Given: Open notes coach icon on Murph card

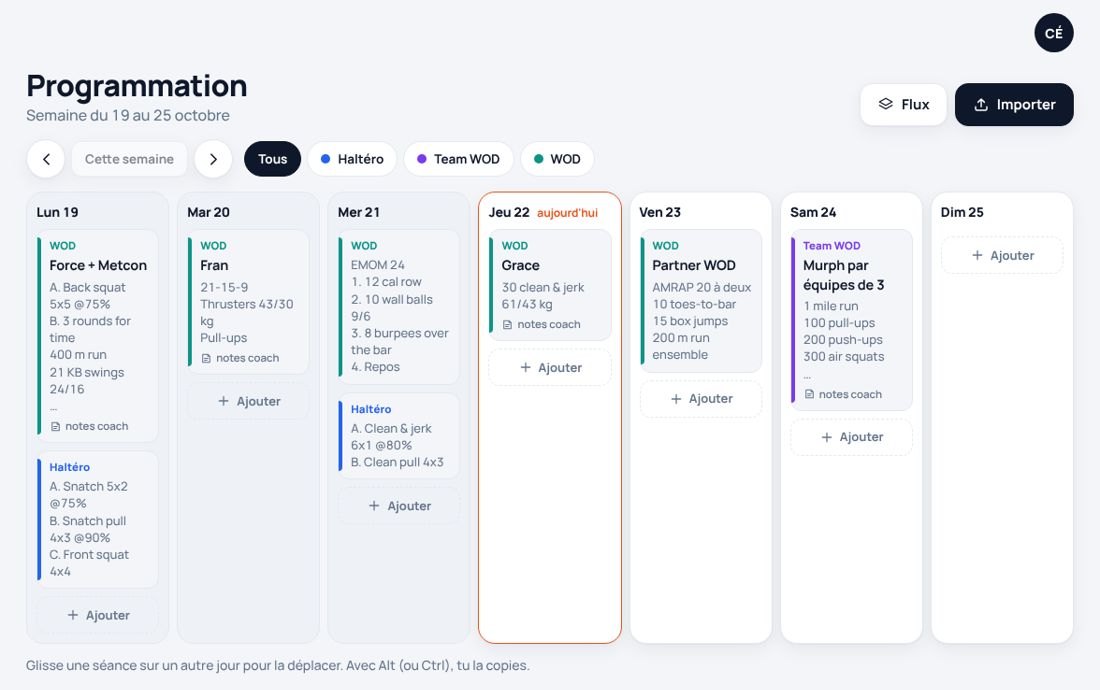Looking at the screenshot, I should pyautogui.click(x=809, y=395).
